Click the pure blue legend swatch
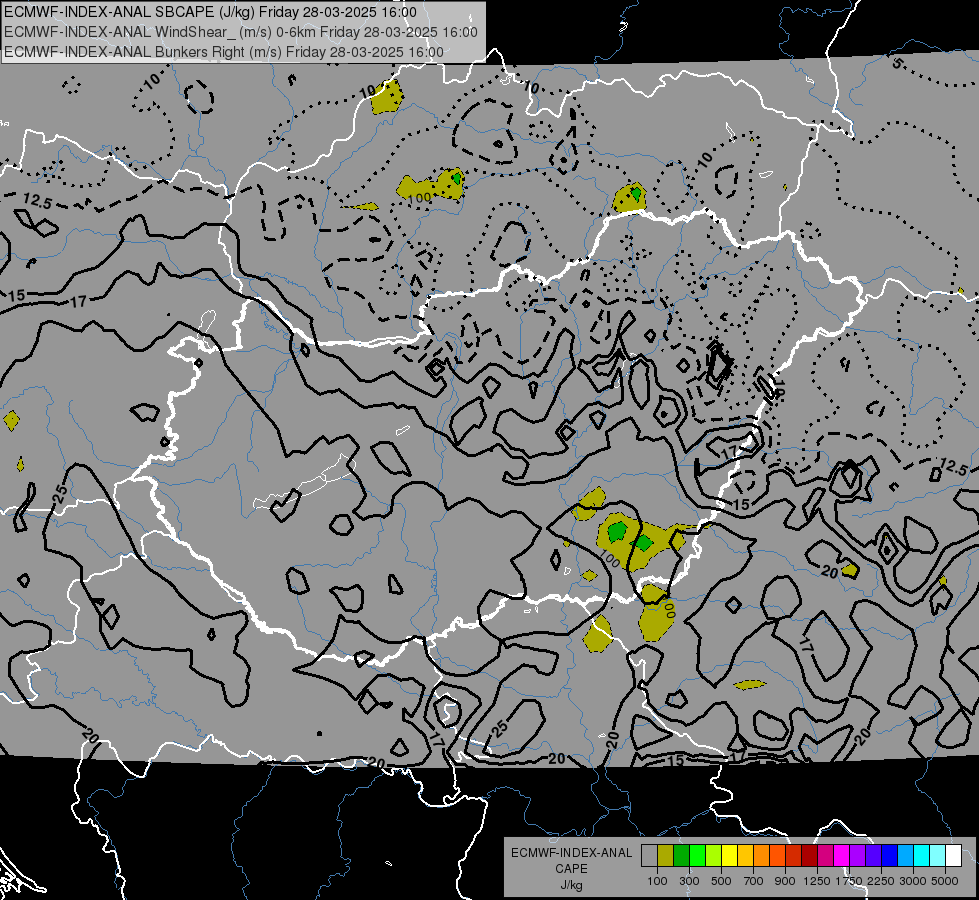This screenshot has height=900, width=979. 890,856
